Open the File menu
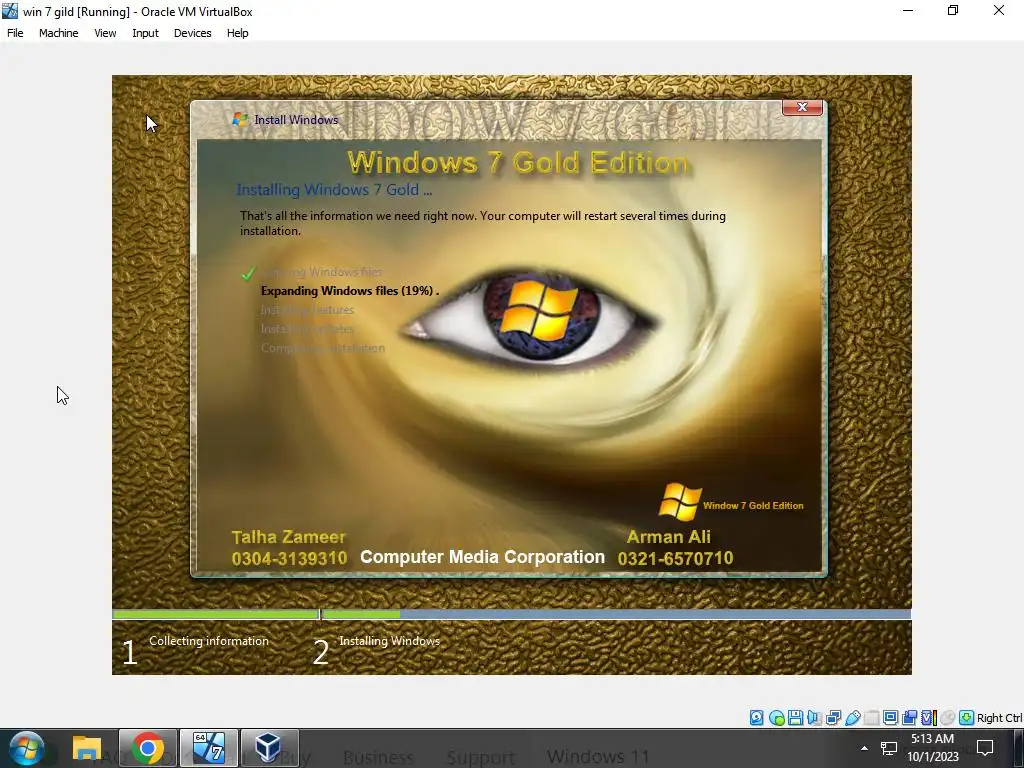Screen dimensions: 1024x768 tap(15, 33)
